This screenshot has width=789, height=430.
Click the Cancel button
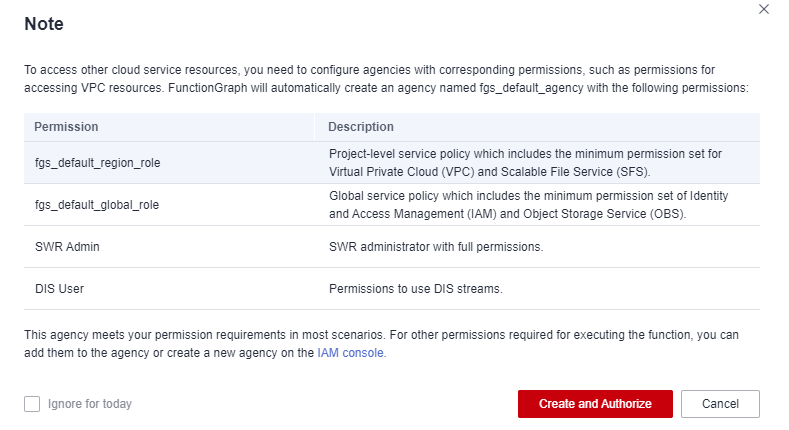point(720,404)
